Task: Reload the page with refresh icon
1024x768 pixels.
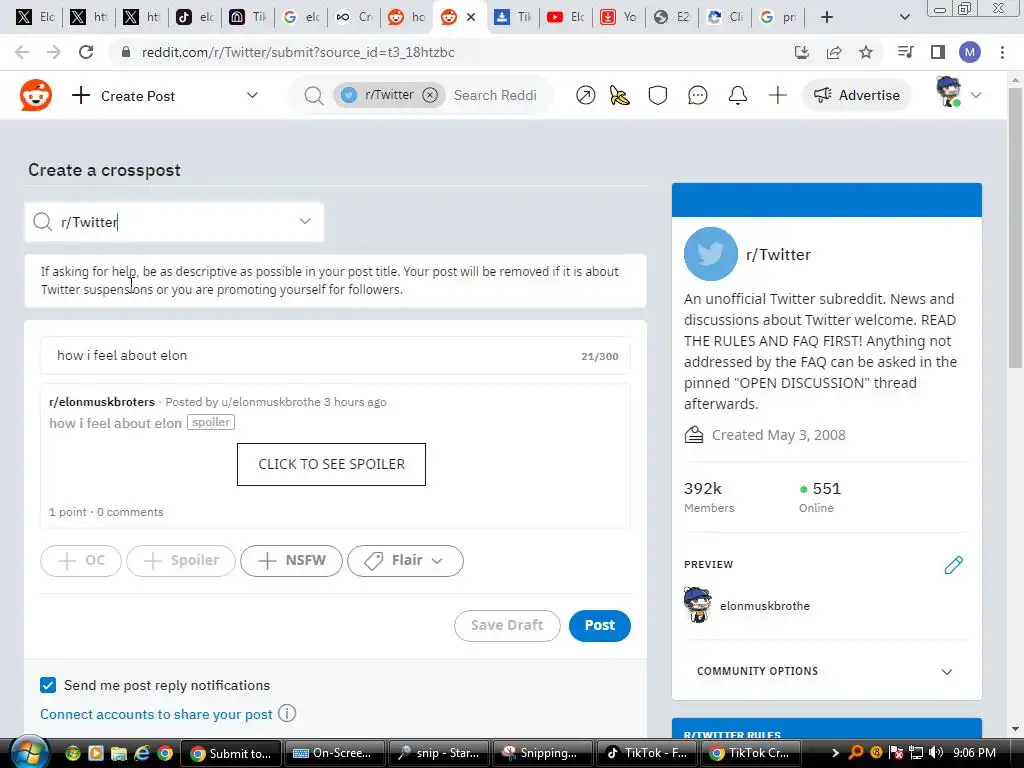Action: click(x=86, y=52)
